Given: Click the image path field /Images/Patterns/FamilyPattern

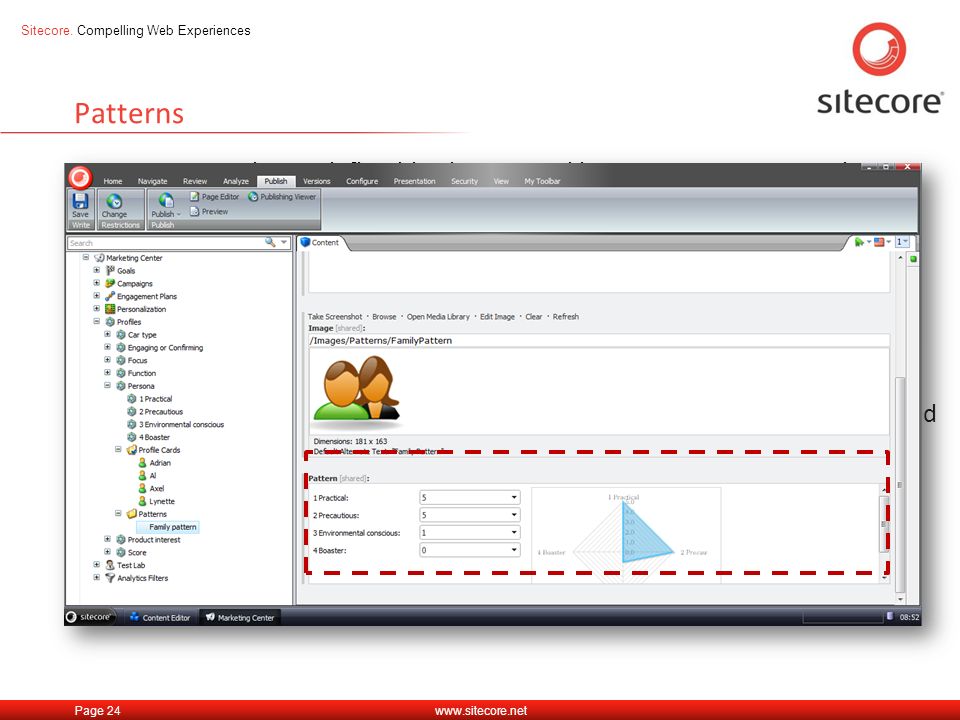Looking at the screenshot, I should point(598,340).
